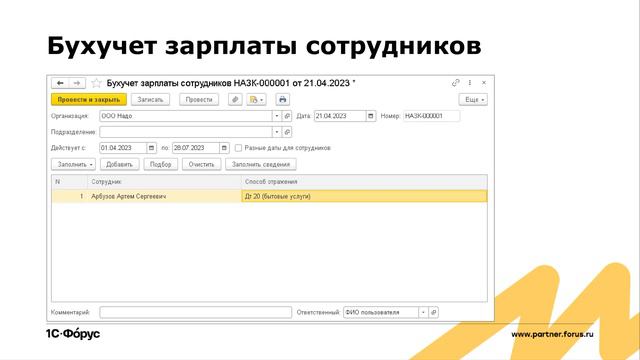The width and height of the screenshot is (640, 360).
Task: Click the Добавить button
Action: [x=120, y=164]
